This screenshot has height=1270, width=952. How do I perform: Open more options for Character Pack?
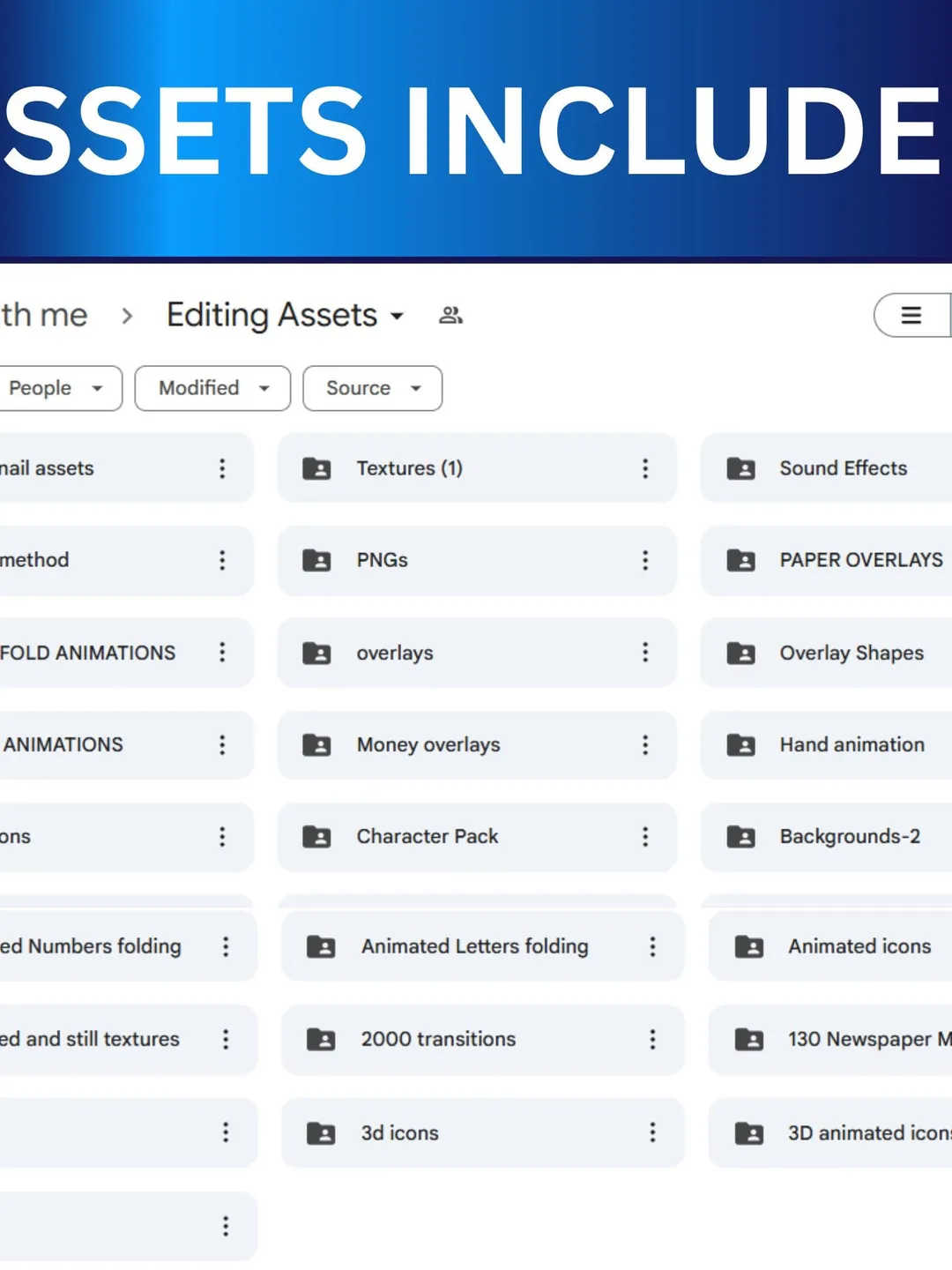pos(645,836)
